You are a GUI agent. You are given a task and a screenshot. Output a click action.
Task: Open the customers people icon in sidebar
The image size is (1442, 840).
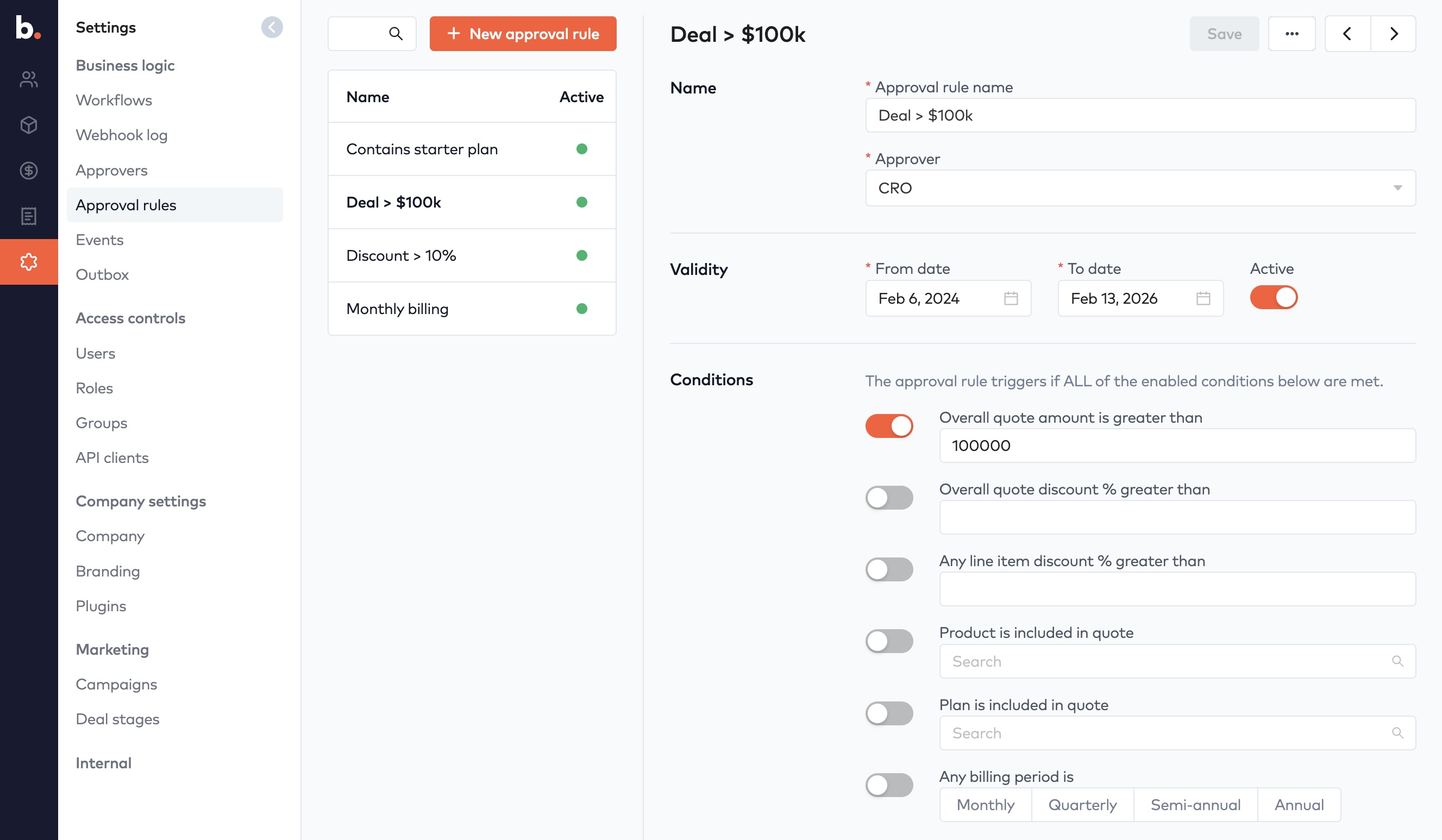tap(29, 79)
